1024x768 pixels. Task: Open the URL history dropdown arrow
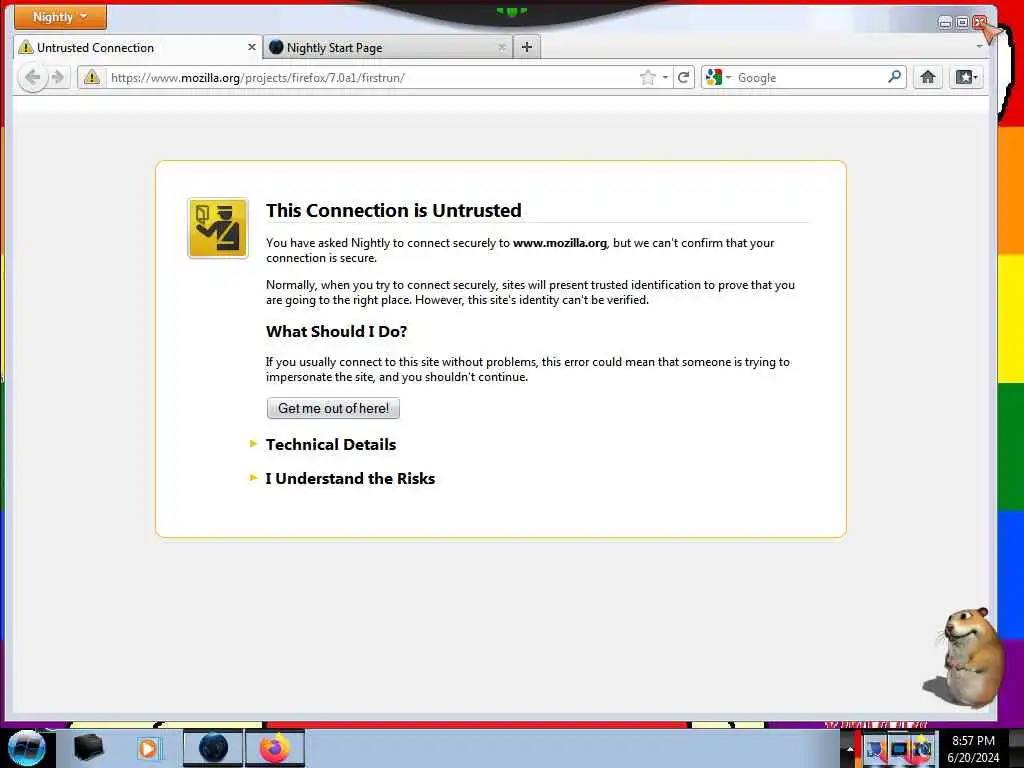click(665, 78)
